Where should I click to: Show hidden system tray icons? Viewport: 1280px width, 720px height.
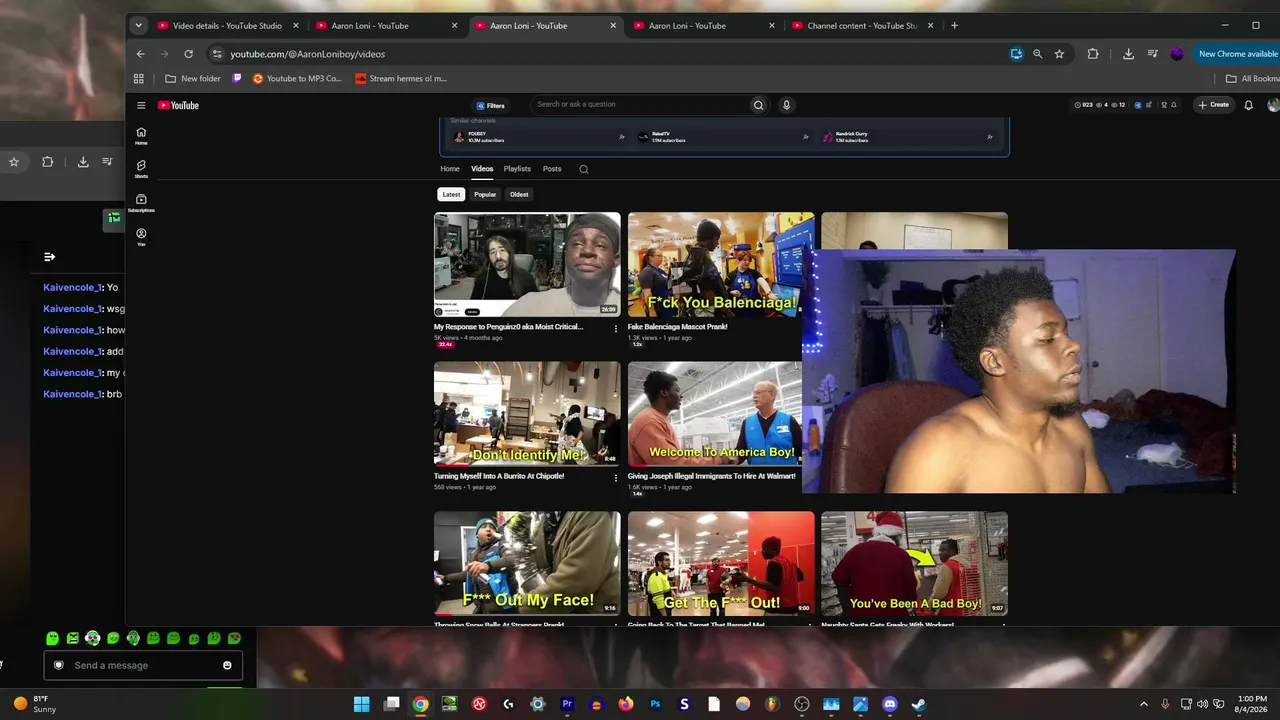pos(1144,704)
